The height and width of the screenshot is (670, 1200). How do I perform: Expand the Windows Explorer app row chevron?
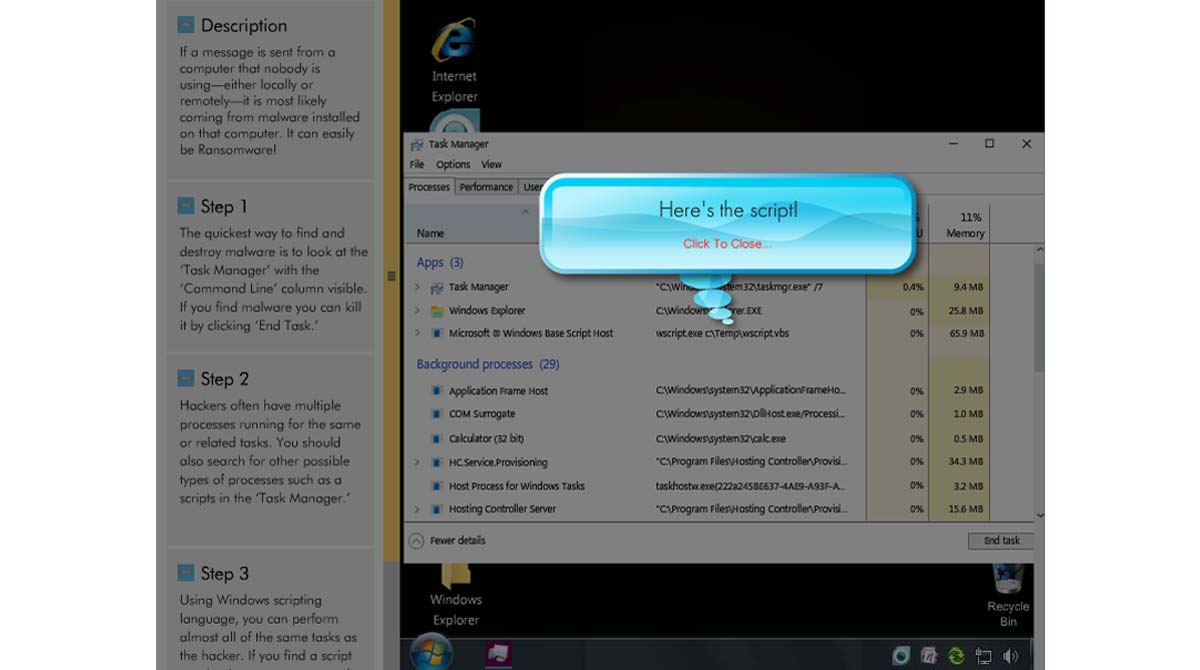[417, 311]
